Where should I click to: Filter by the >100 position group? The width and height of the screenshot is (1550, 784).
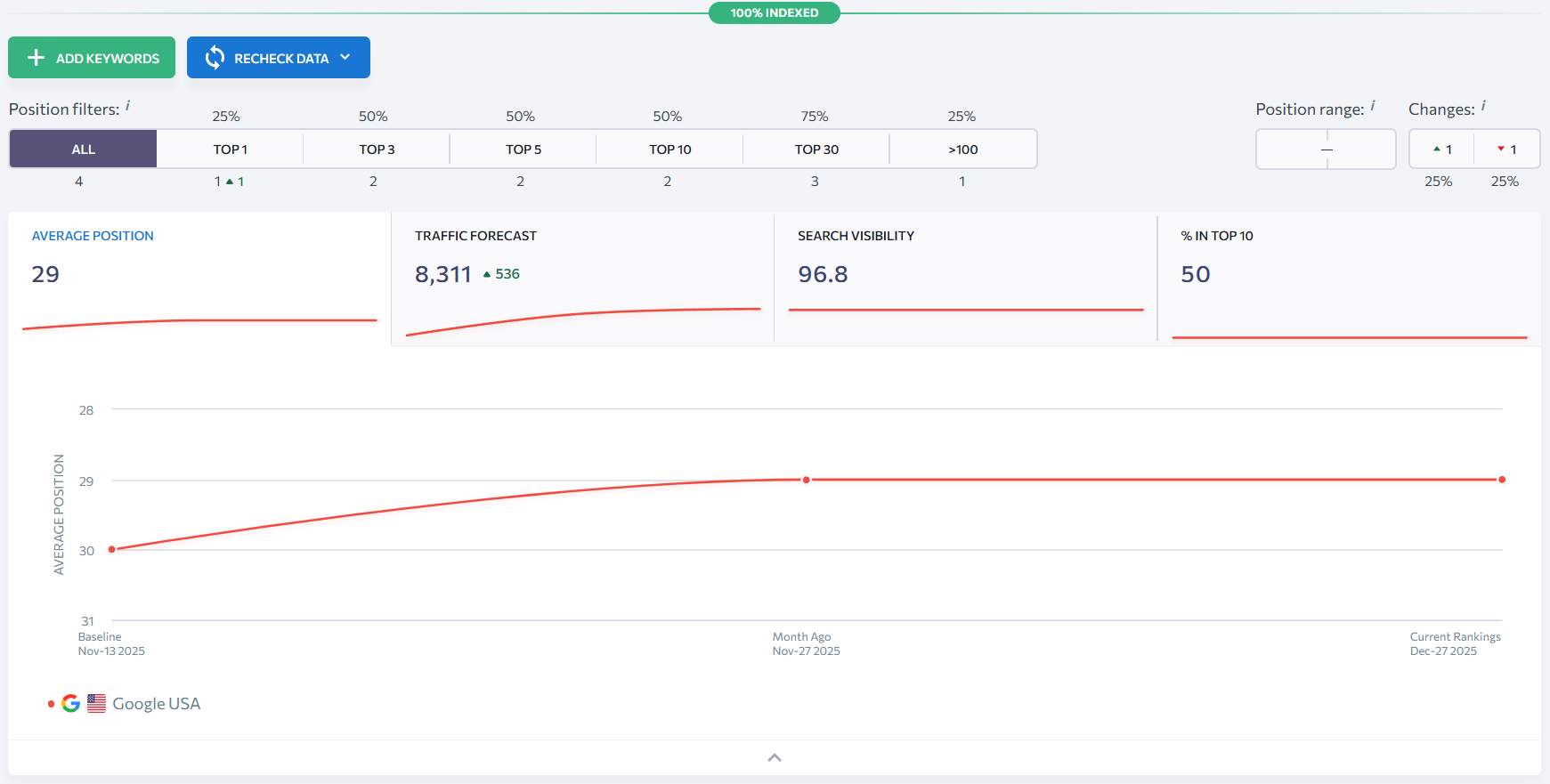(x=962, y=150)
